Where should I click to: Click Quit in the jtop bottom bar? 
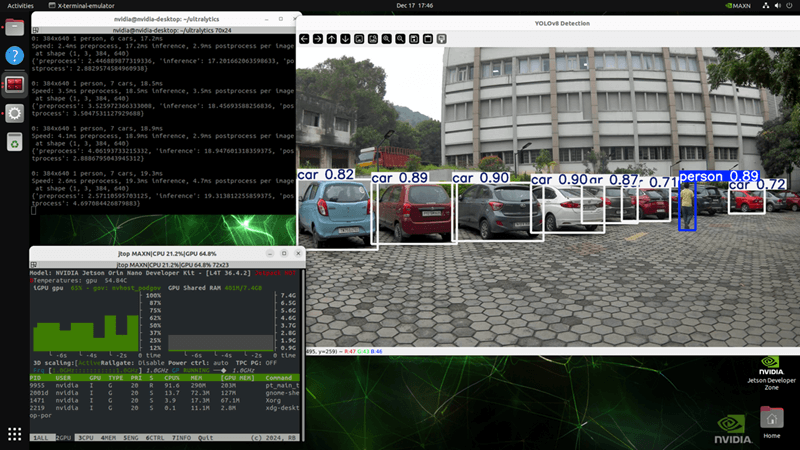(x=204, y=438)
